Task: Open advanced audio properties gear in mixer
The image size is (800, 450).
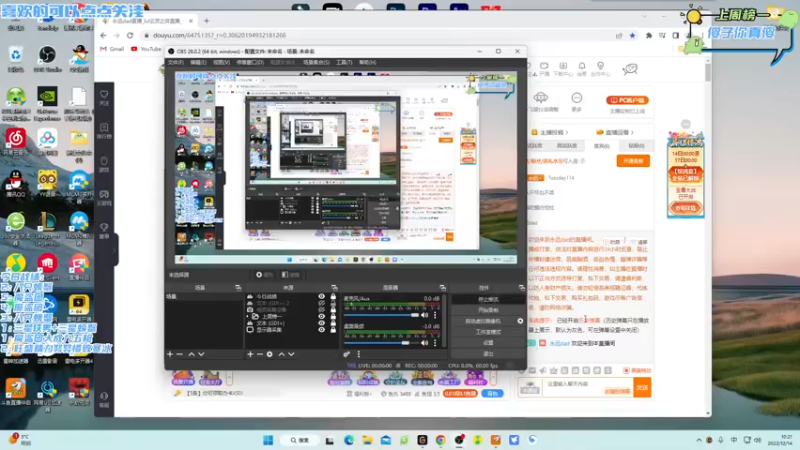Action: 346,354
